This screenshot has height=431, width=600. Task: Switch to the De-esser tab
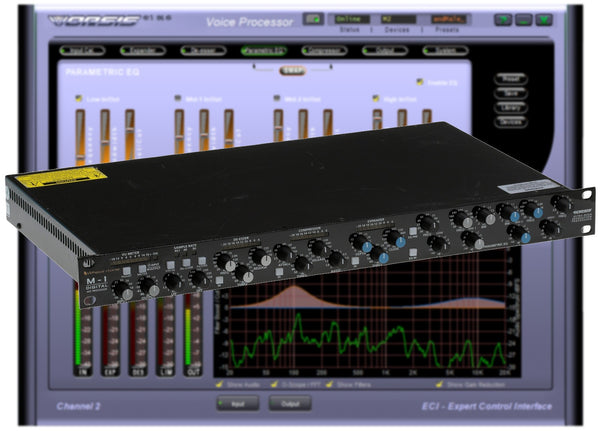tap(203, 51)
